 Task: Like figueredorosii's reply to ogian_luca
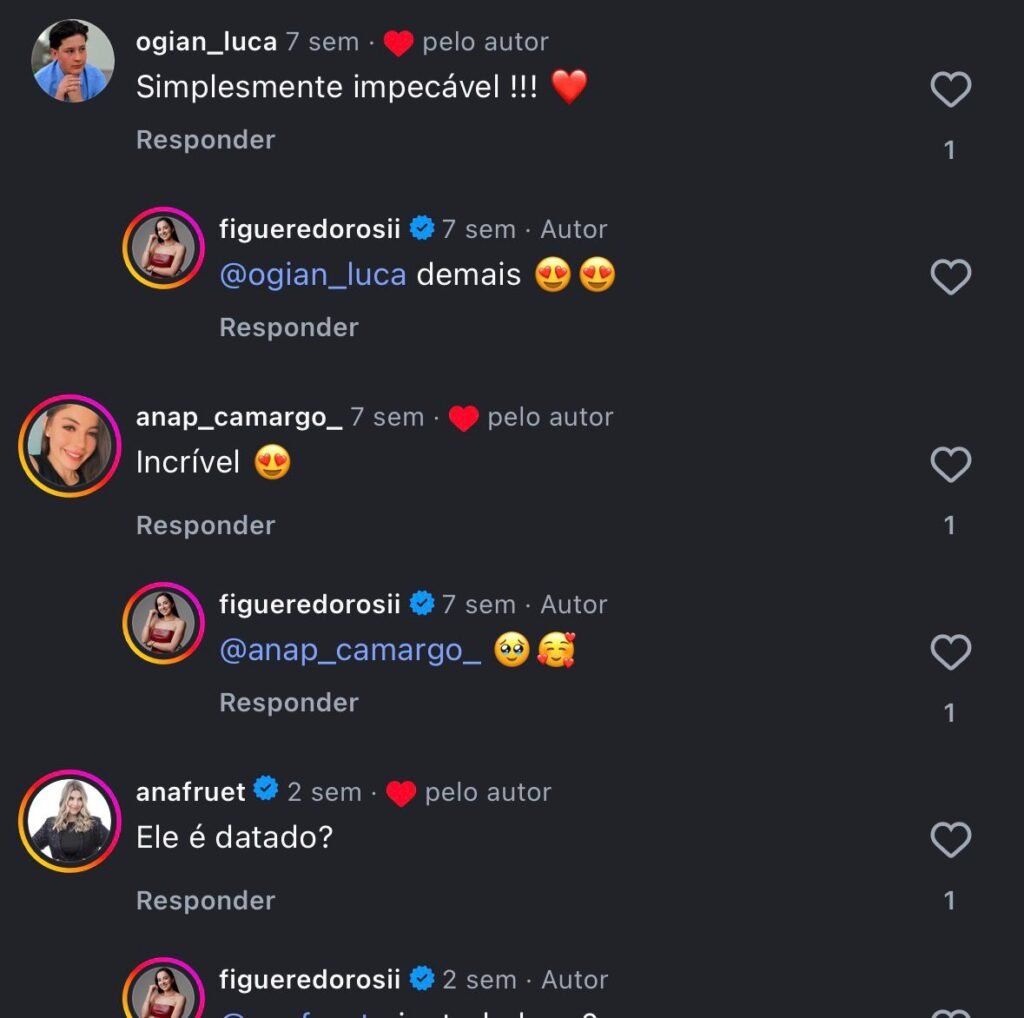950,277
